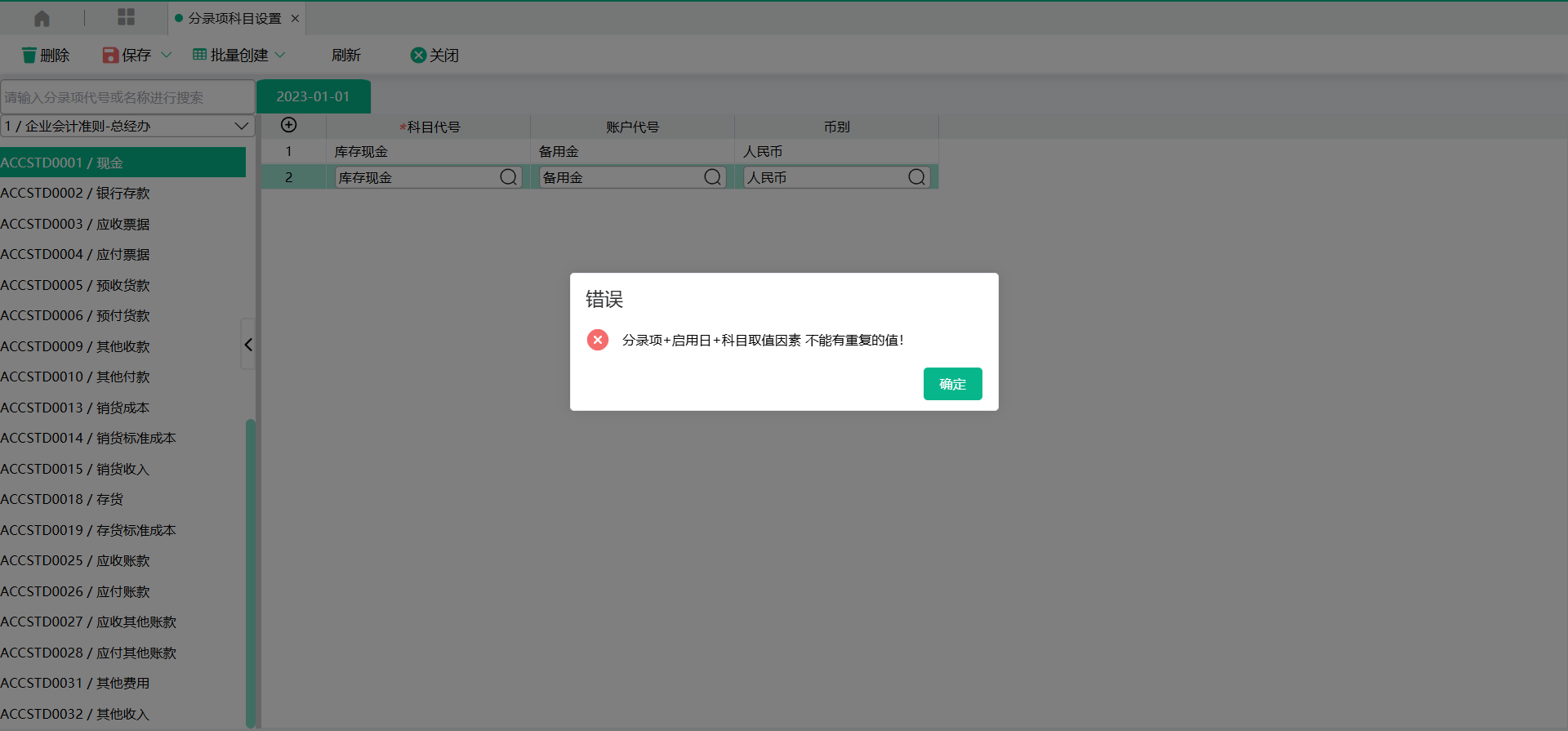The height and width of the screenshot is (731, 1568).
Task: Select ACCSTD0004 / 应付票据 entry
Action: pyautogui.click(x=122, y=254)
